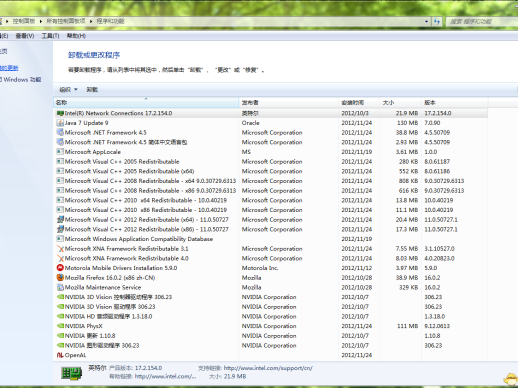Click the 英特尔 publisher cell in Intel row
This screenshot has width=518, height=388.
click(250, 113)
